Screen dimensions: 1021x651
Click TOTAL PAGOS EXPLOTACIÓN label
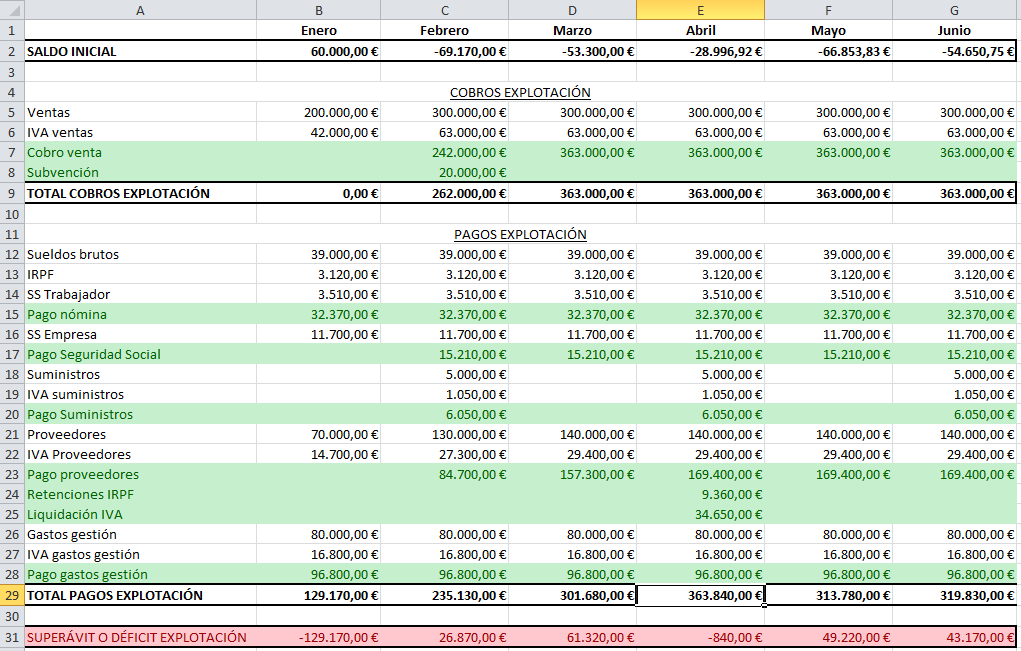115,595
